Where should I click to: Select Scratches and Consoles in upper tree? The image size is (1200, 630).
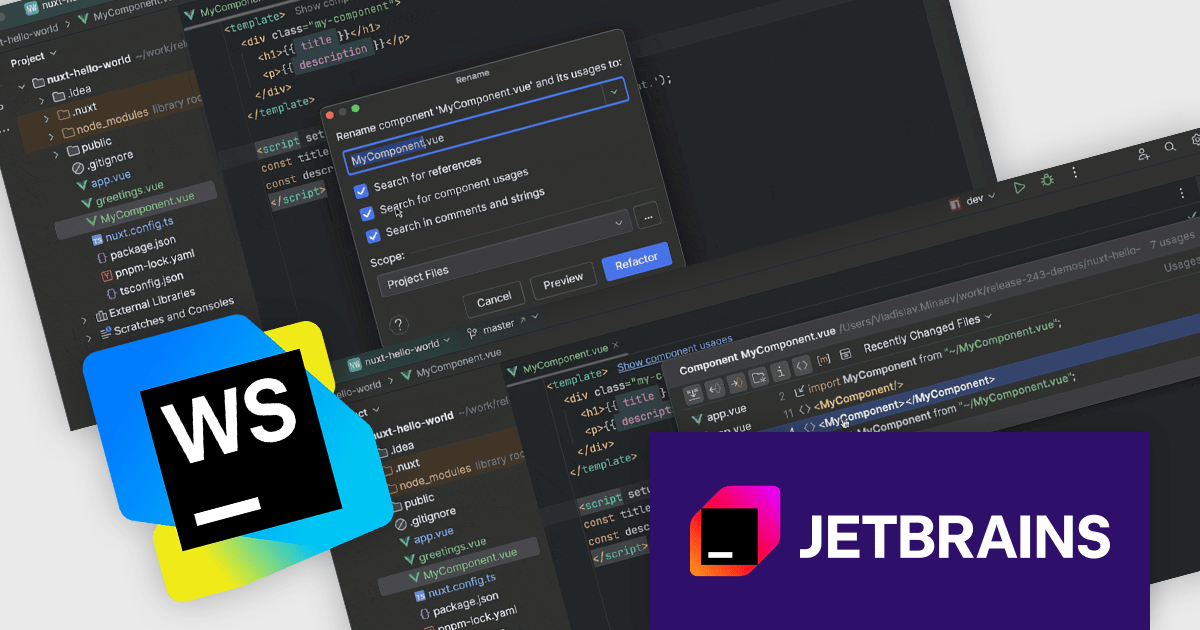point(165,315)
